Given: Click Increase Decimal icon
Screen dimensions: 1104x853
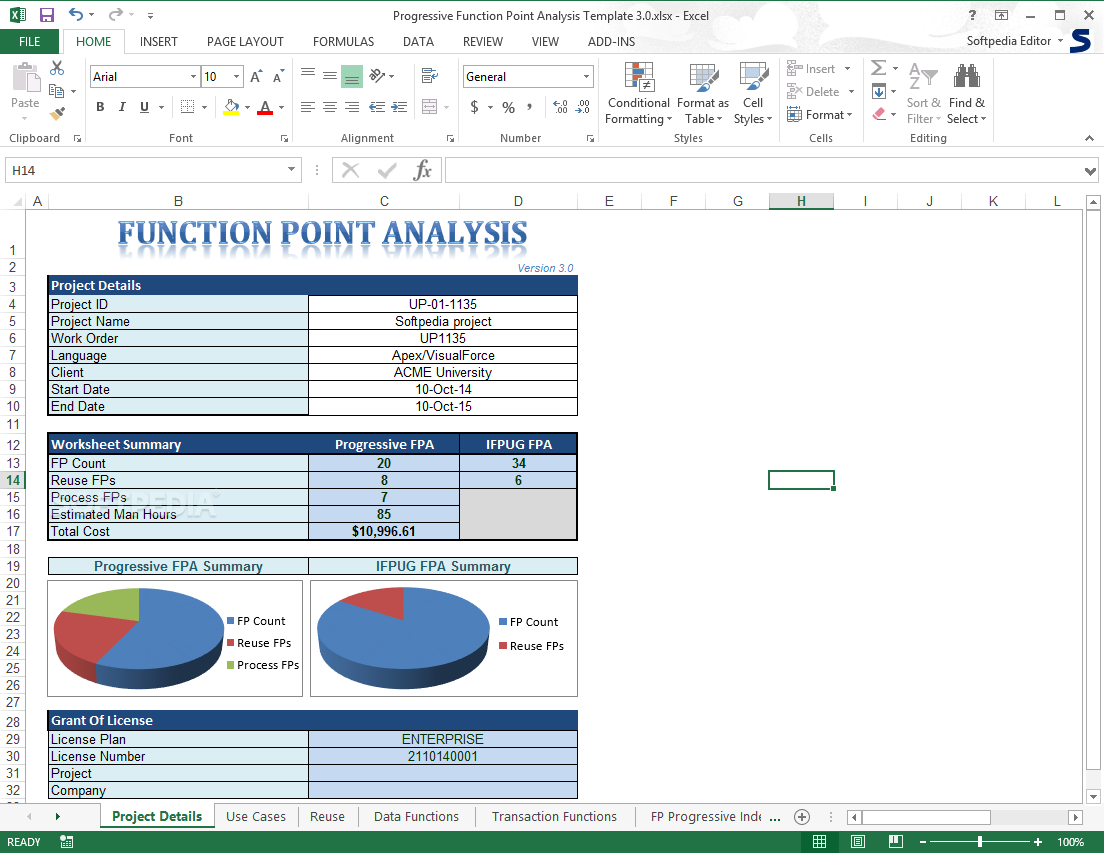Looking at the screenshot, I should [x=560, y=107].
